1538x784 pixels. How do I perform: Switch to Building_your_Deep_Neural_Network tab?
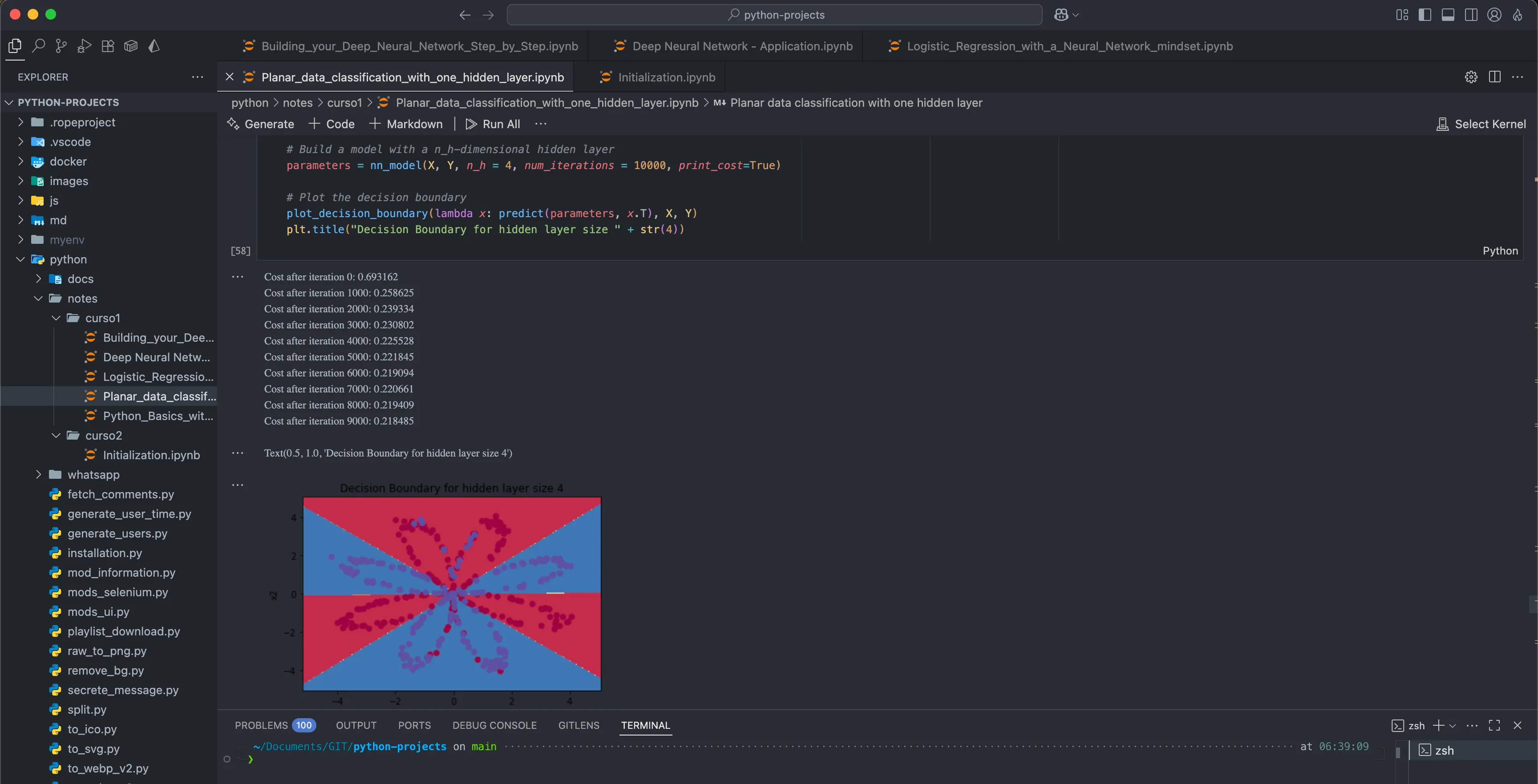[410, 46]
